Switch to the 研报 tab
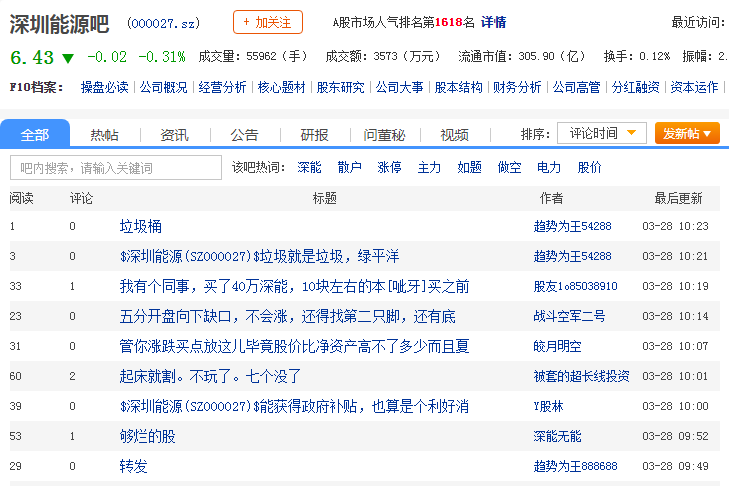Screen dimensions: 729x486 (315, 135)
